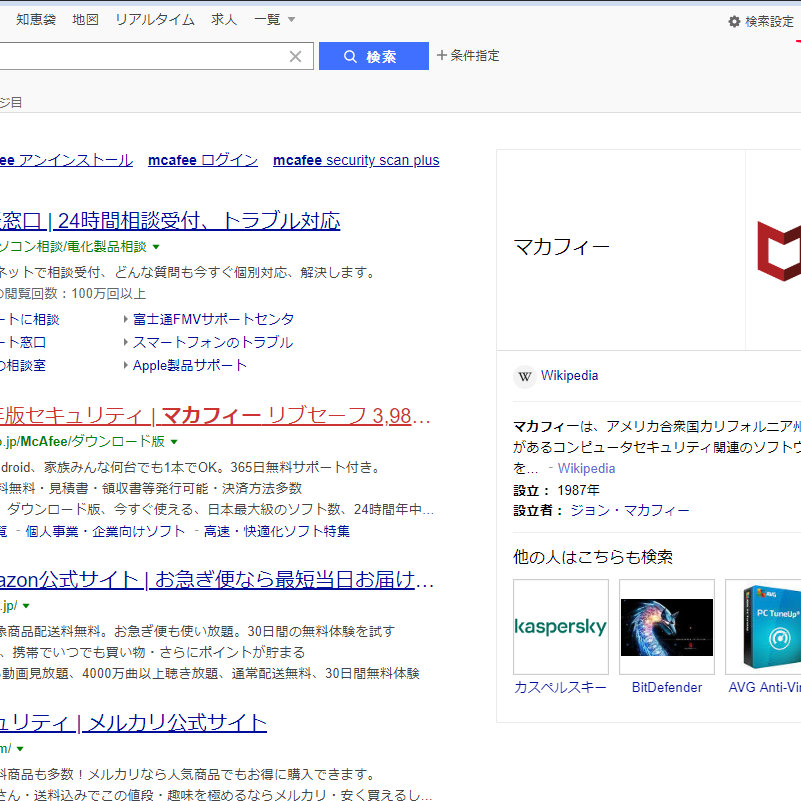The image size is (801, 801).
Task: Click the Wikipedia W icon
Action: pyautogui.click(x=525, y=376)
